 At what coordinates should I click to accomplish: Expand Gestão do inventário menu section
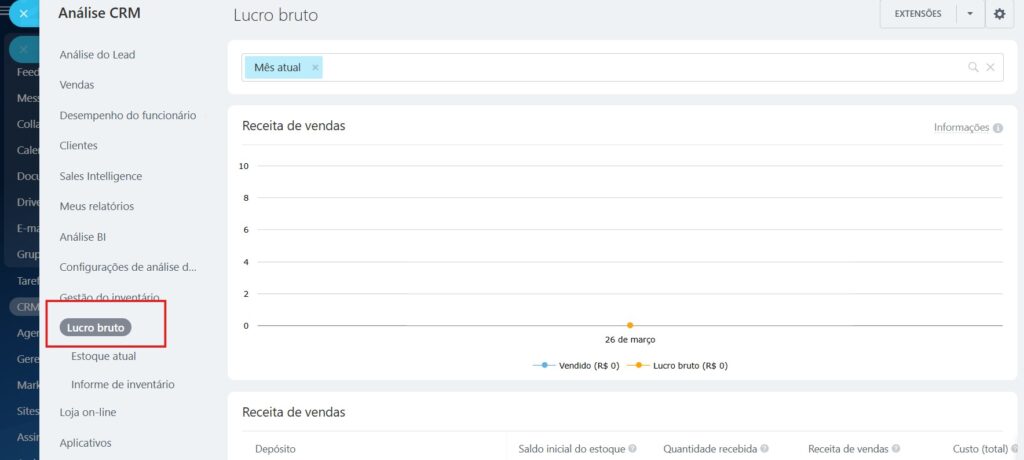(109, 297)
